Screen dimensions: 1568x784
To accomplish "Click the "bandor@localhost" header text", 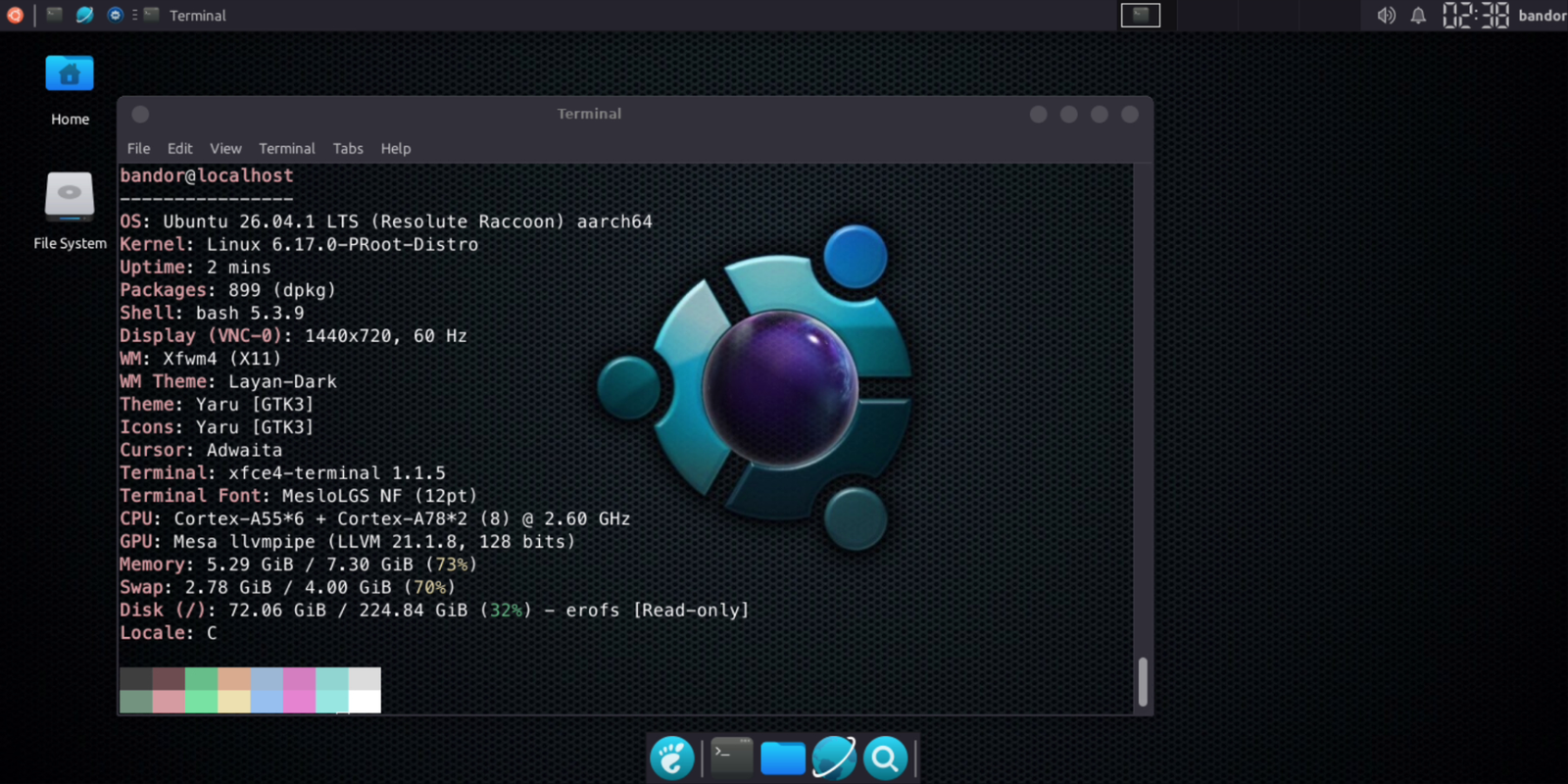I will [x=207, y=175].
